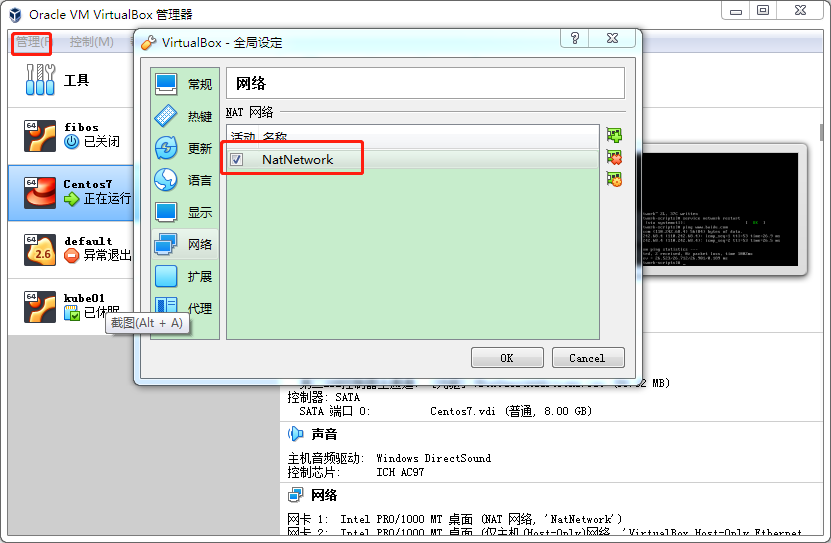Click the add new NAT network icon
The height and width of the screenshot is (543, 831).
(614, 135)
